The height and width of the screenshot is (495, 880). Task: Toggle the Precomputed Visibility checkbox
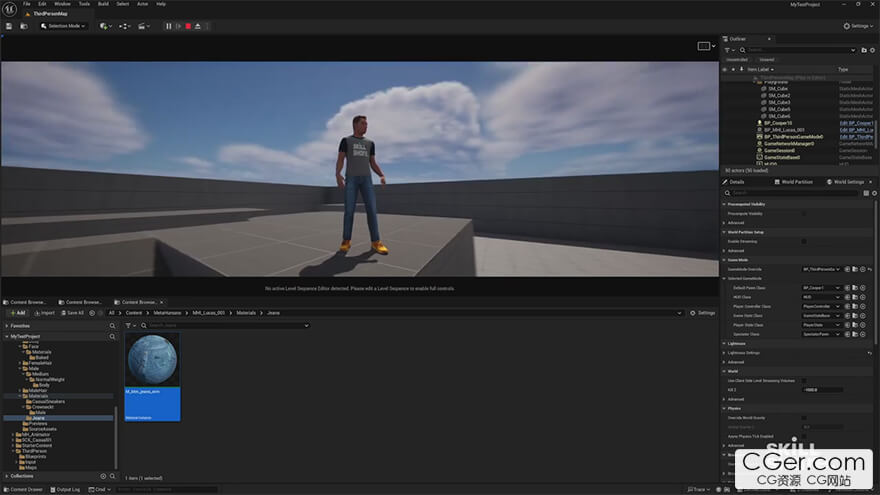(804, 213)
